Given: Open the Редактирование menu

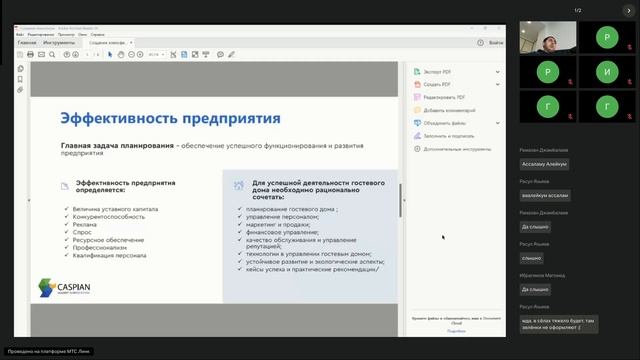Looking at the screenshot, I should [x=40, y=35].
